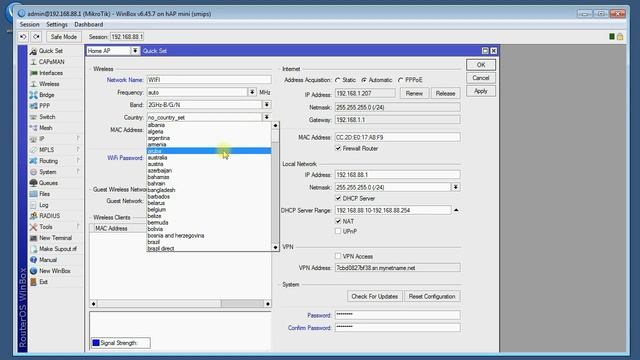Open the Session menu
640x360 pixels.
(29, 24)
